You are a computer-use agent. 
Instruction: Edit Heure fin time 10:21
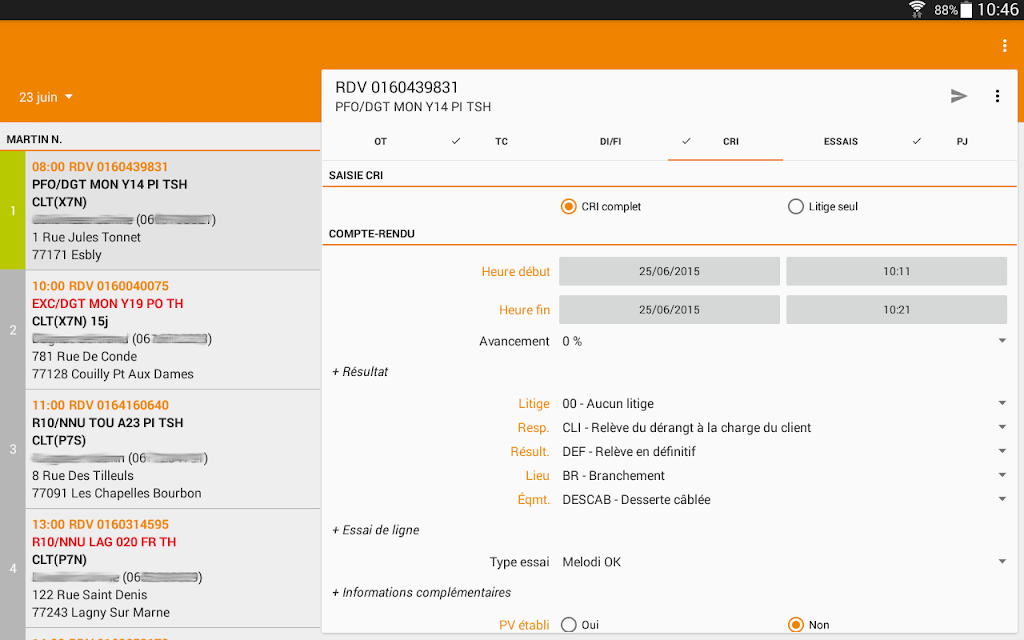point(897,310)
